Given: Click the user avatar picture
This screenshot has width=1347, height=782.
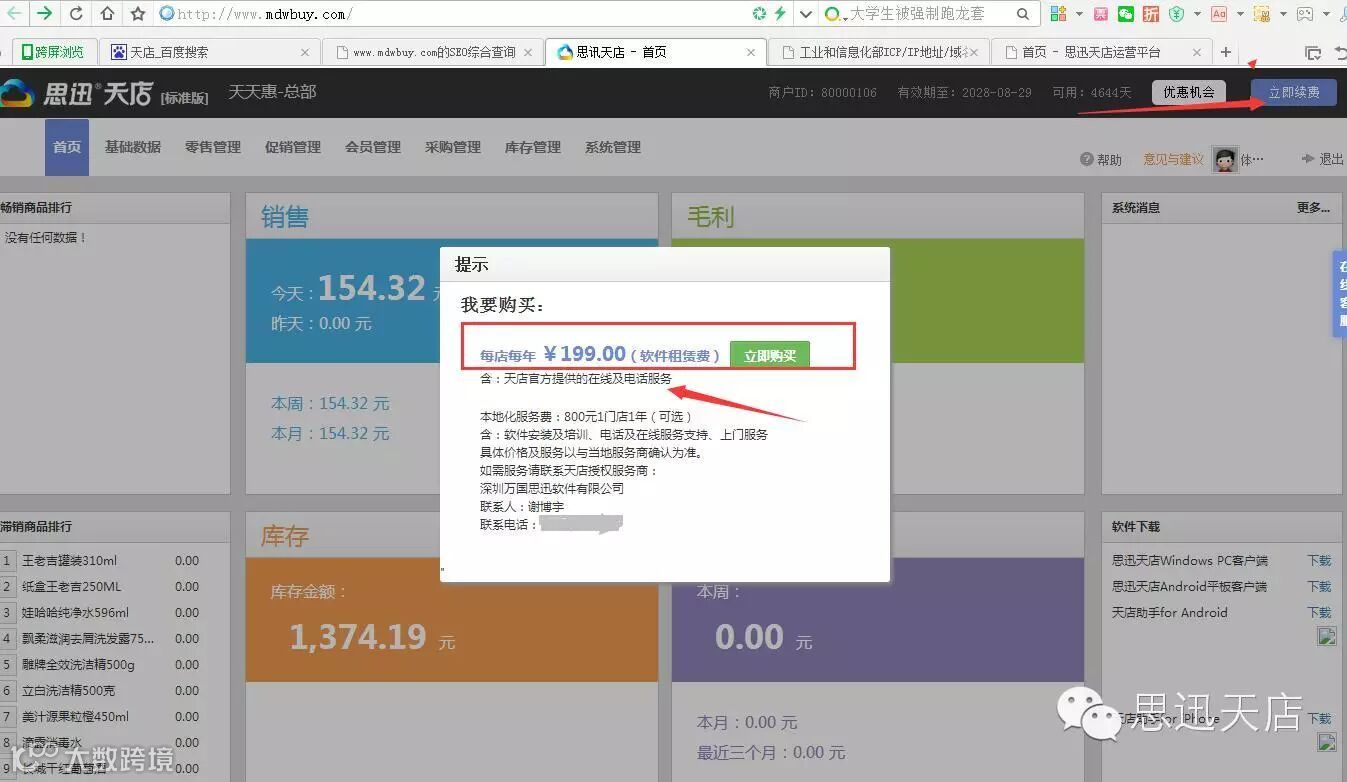Looking at the screenshot, I should click(x=1225, y=159).
